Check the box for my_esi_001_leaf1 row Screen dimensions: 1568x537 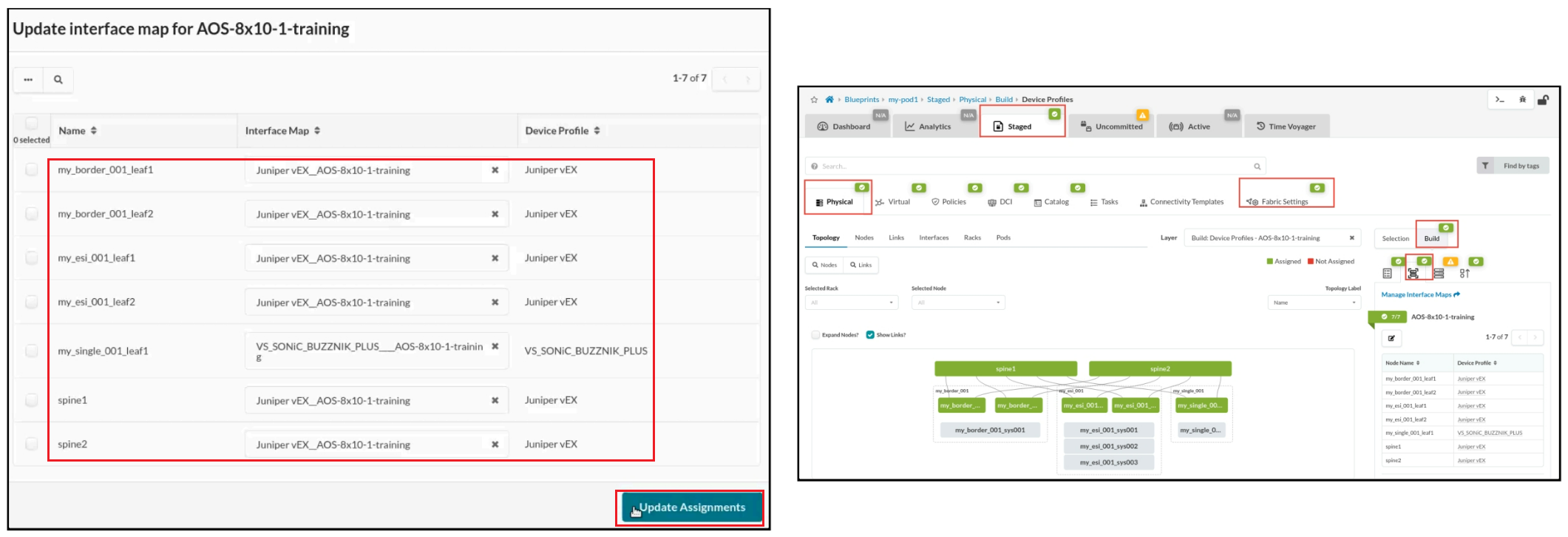[x=32, y=258]
